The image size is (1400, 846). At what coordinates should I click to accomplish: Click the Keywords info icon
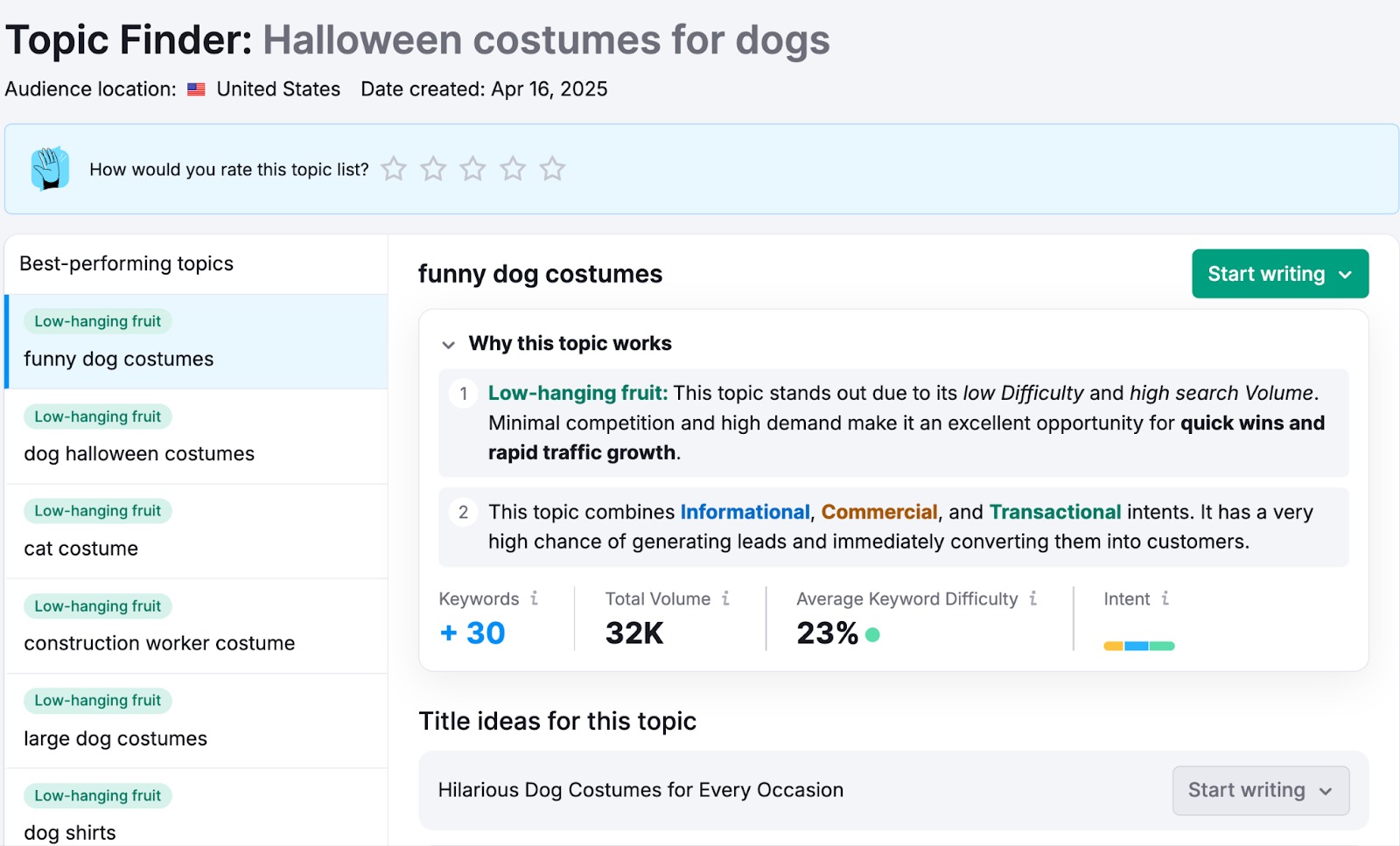tap(535, 598)
